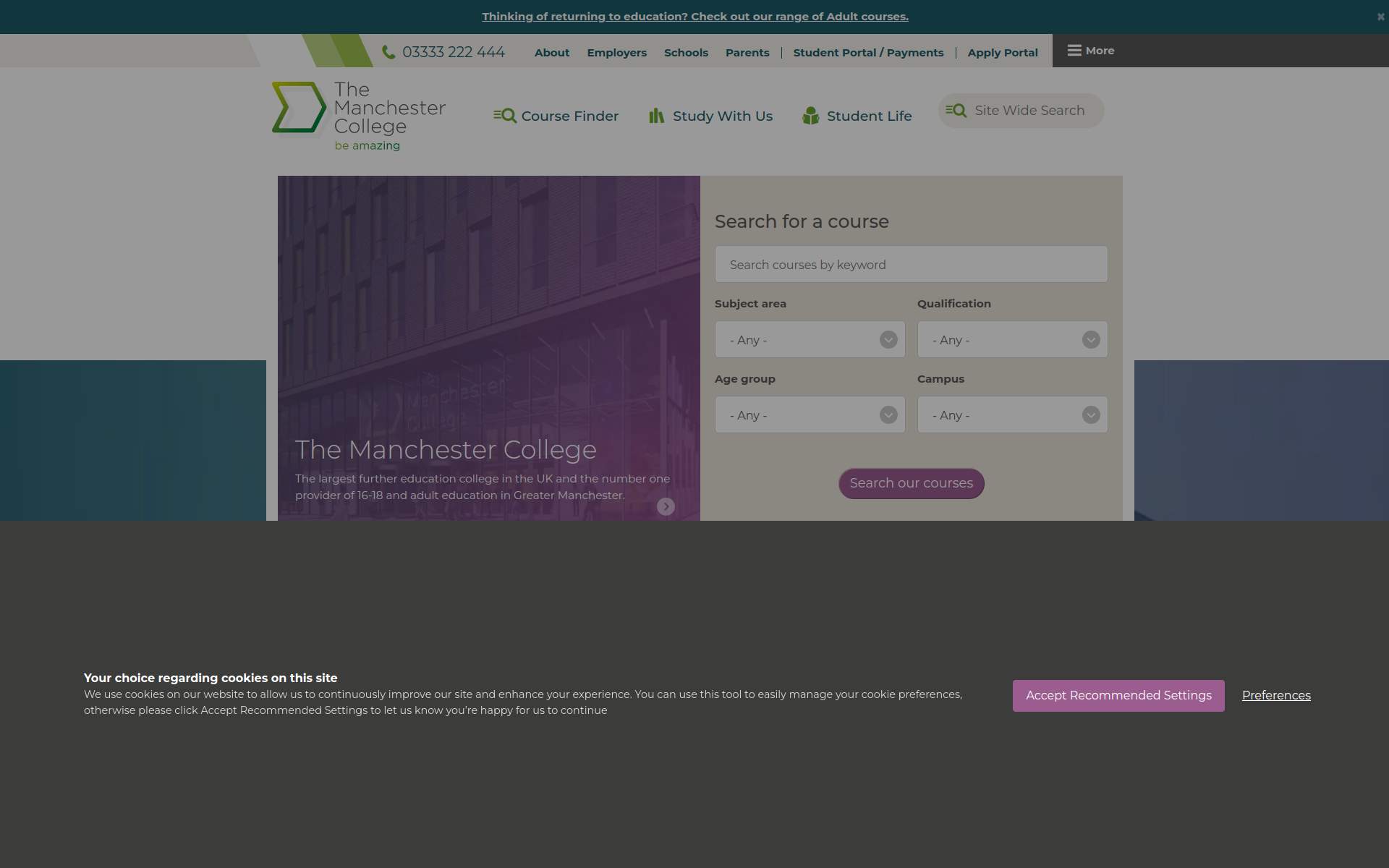Open Student Portal / Payments link
The image size is (1389, 868).
[x=868, y=53]
